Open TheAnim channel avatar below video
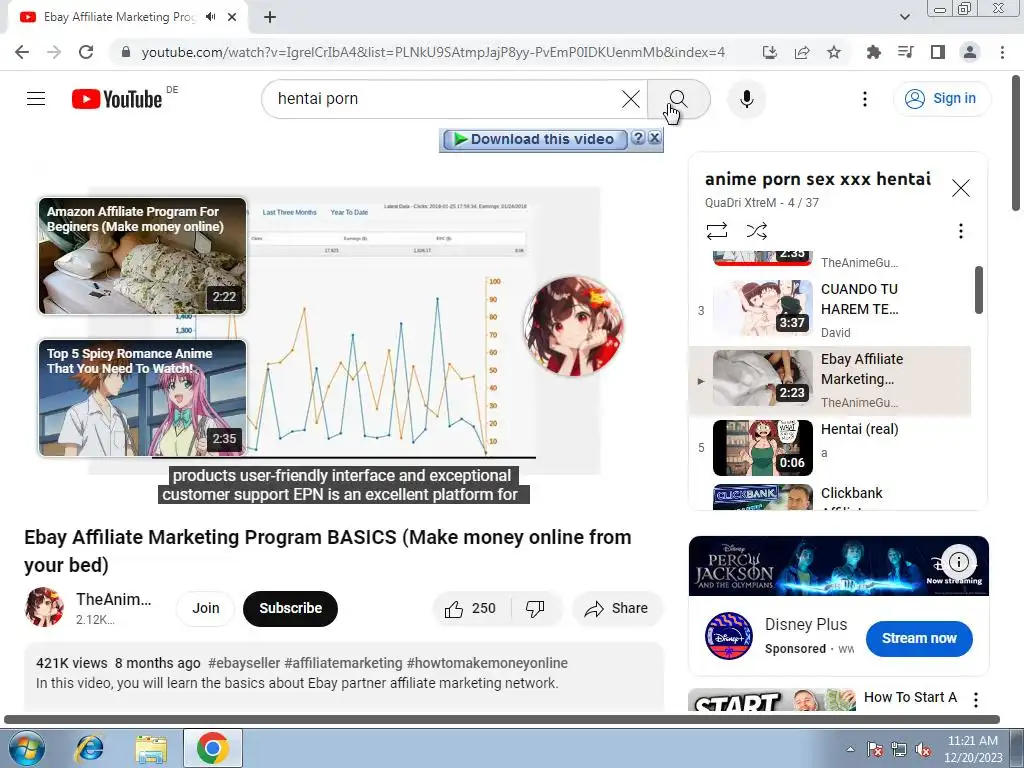The image size is (1024, 768). click(x=44, y=607)
